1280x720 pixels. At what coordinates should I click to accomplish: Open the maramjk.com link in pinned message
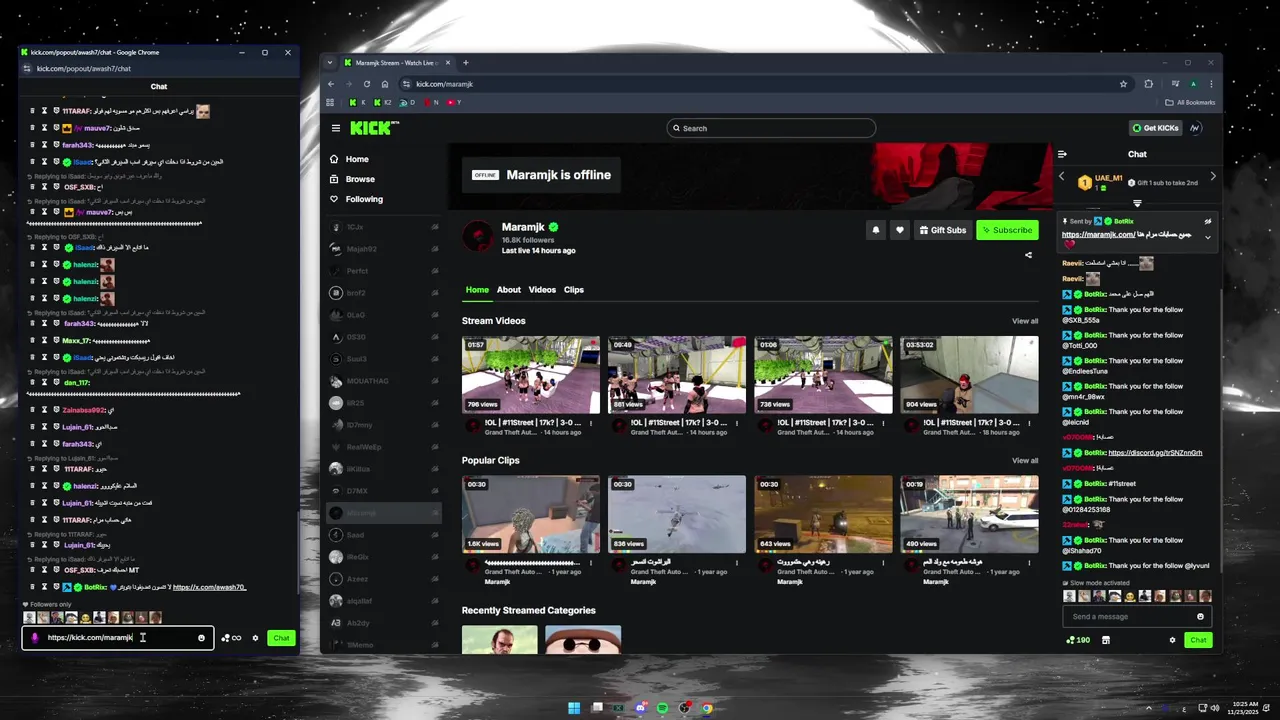1098,234
